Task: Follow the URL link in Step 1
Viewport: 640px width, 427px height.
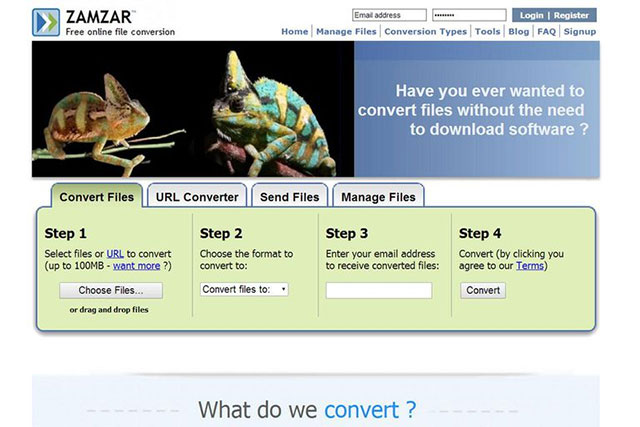Action: point(115,254)
